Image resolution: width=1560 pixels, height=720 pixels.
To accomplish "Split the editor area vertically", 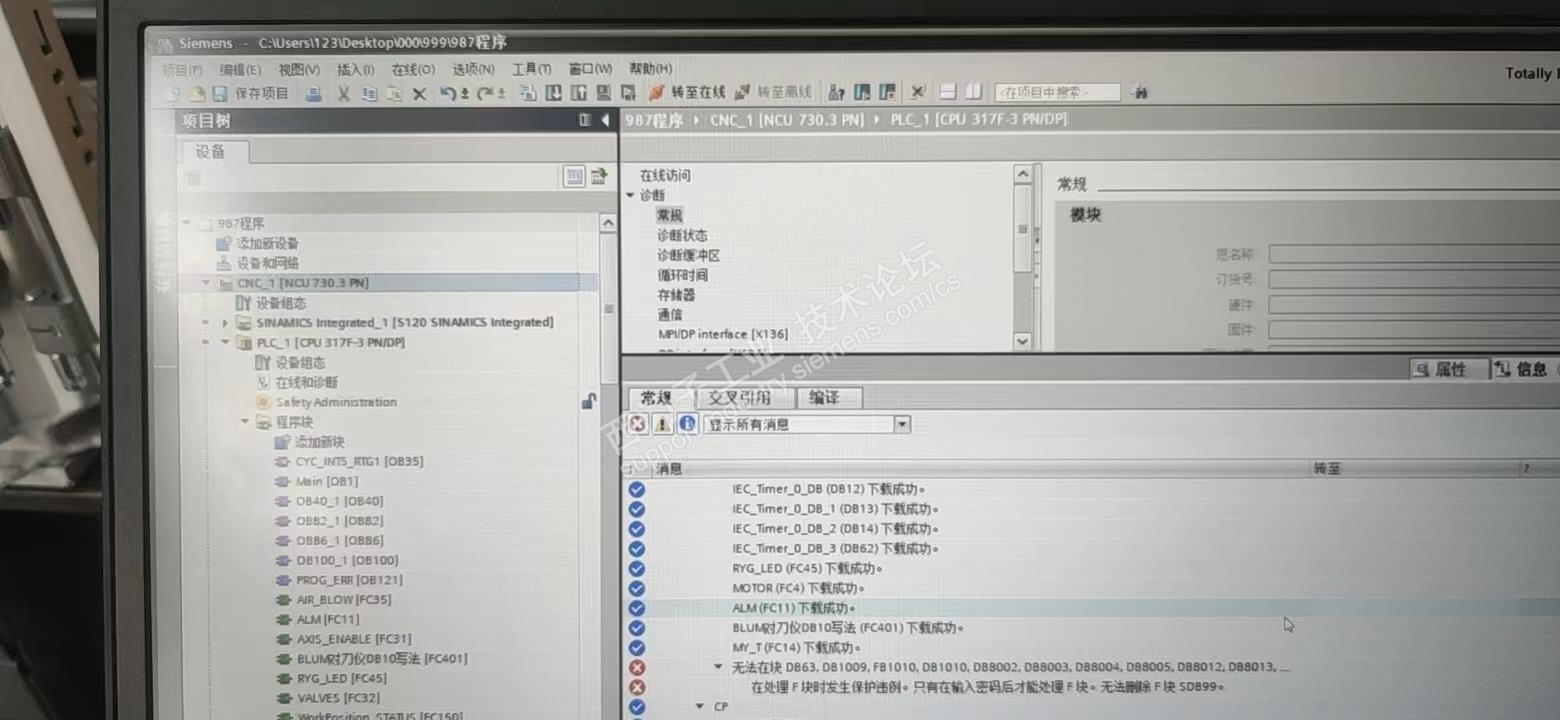I will [x=973, y=92].
